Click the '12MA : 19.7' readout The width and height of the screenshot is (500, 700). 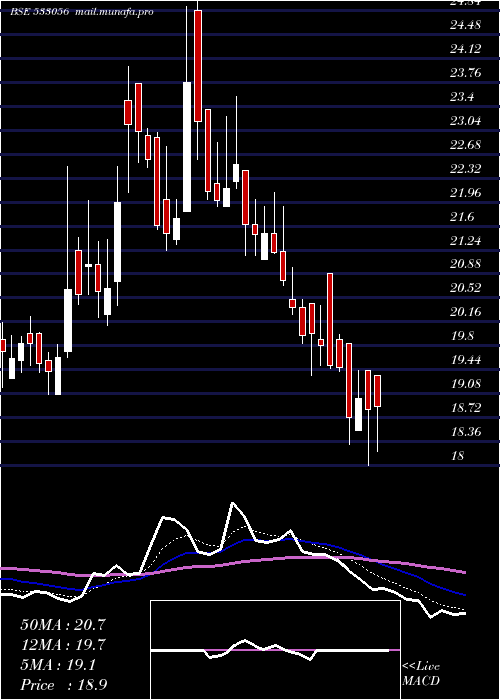point(63,645)
